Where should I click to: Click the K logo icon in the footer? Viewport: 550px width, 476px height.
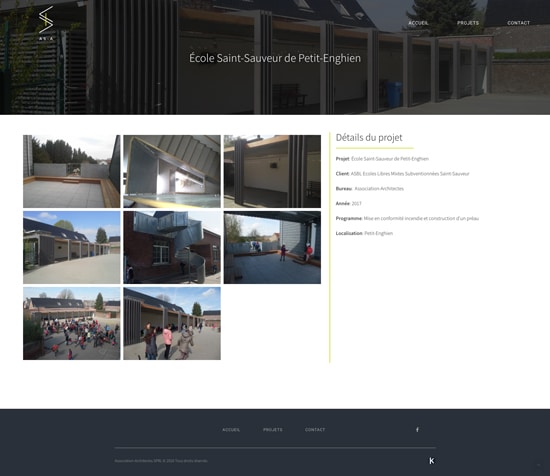click(x=432, y=461)
